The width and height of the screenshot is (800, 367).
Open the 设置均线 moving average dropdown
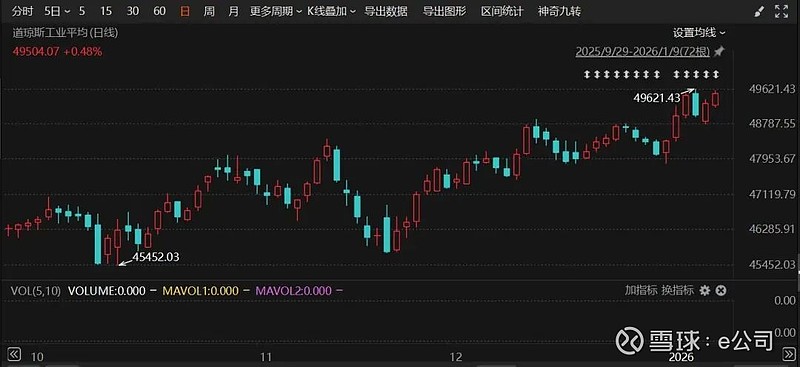[x=699, y=33]
